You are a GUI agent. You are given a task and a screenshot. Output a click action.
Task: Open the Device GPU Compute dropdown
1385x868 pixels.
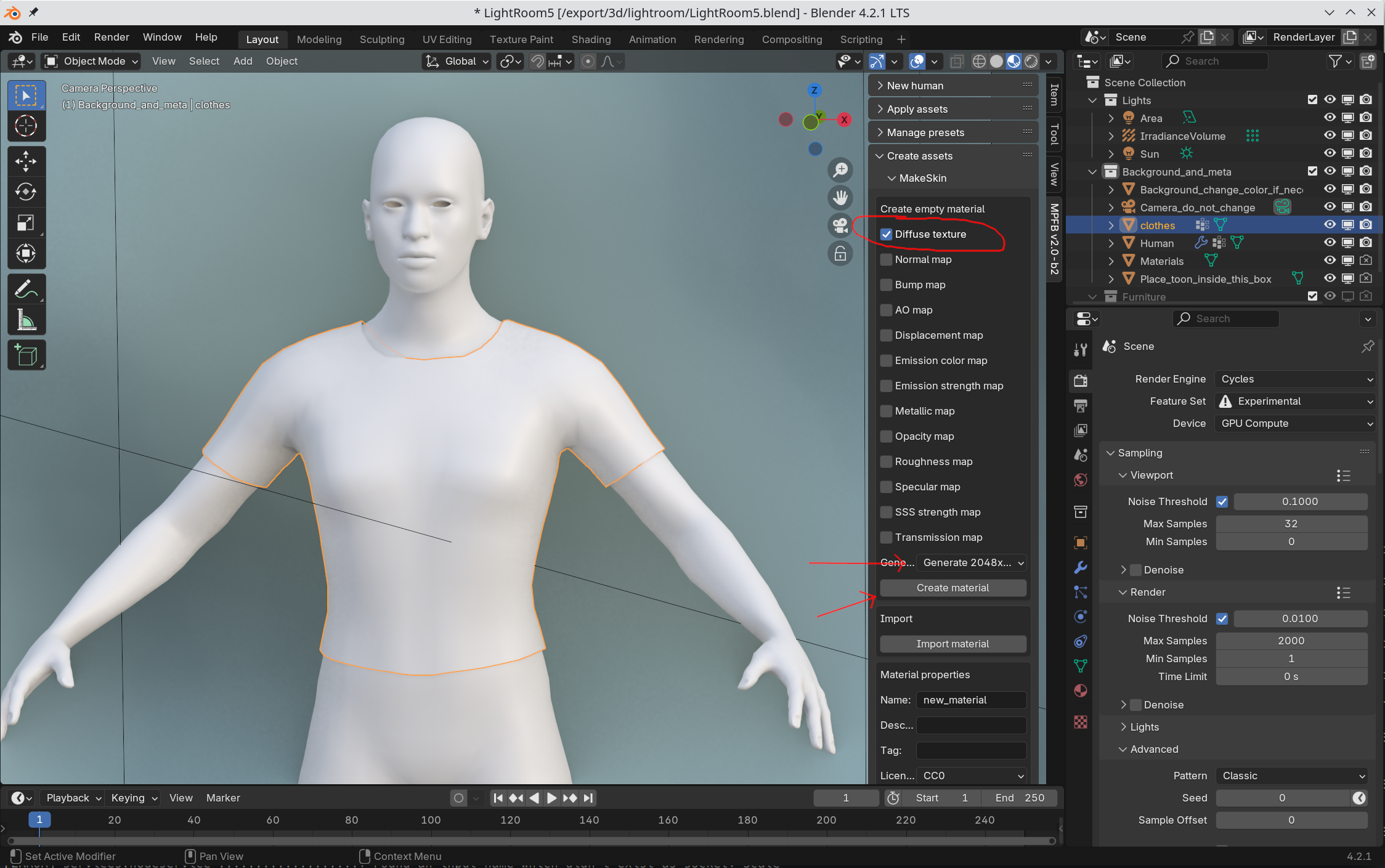coord(1296,423)
